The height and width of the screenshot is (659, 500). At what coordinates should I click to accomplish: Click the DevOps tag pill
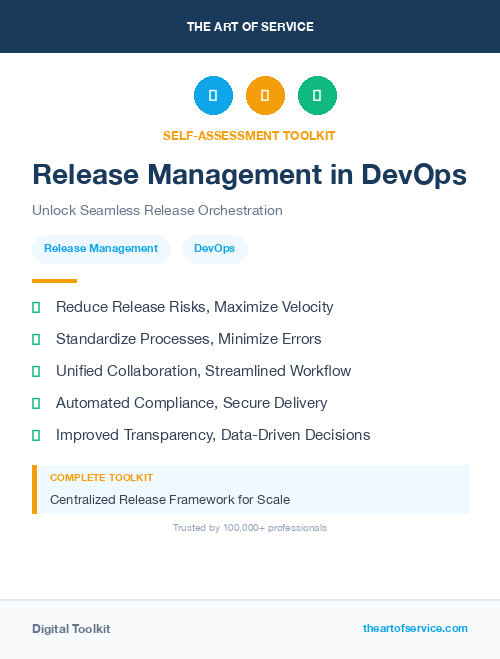tap(214, 249)
